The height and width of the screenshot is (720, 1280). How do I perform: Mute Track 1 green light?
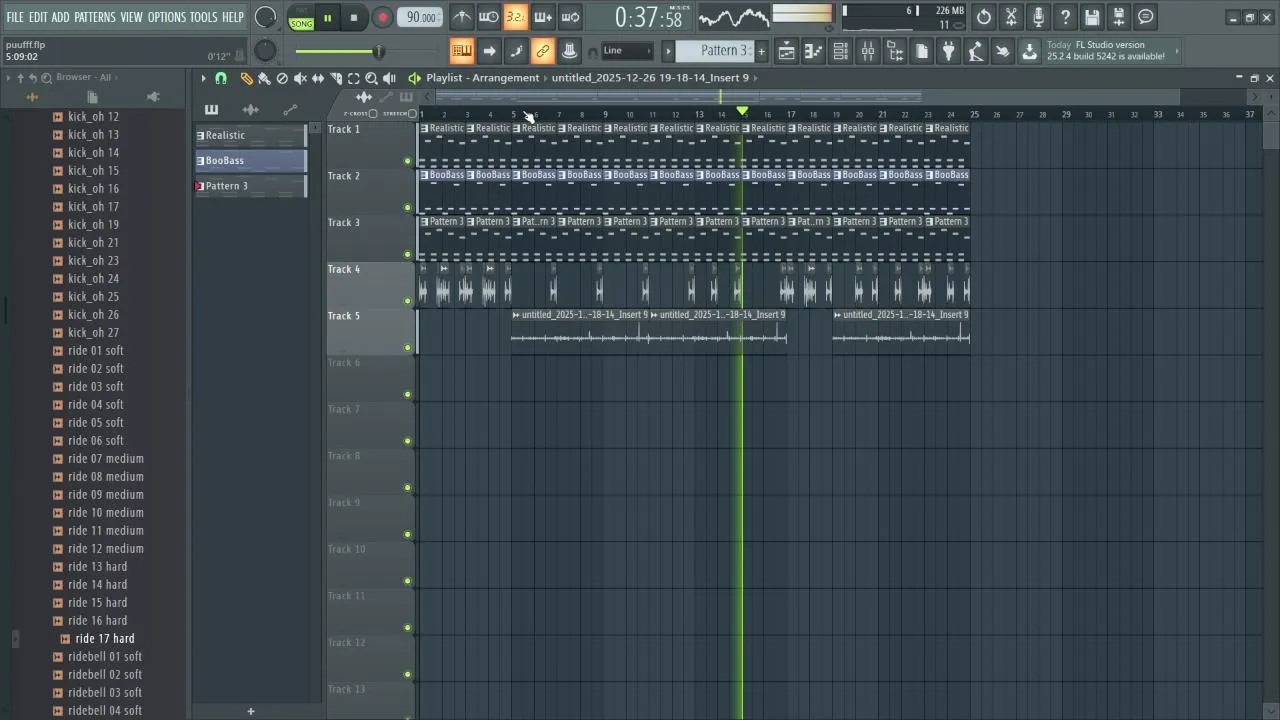407,161
